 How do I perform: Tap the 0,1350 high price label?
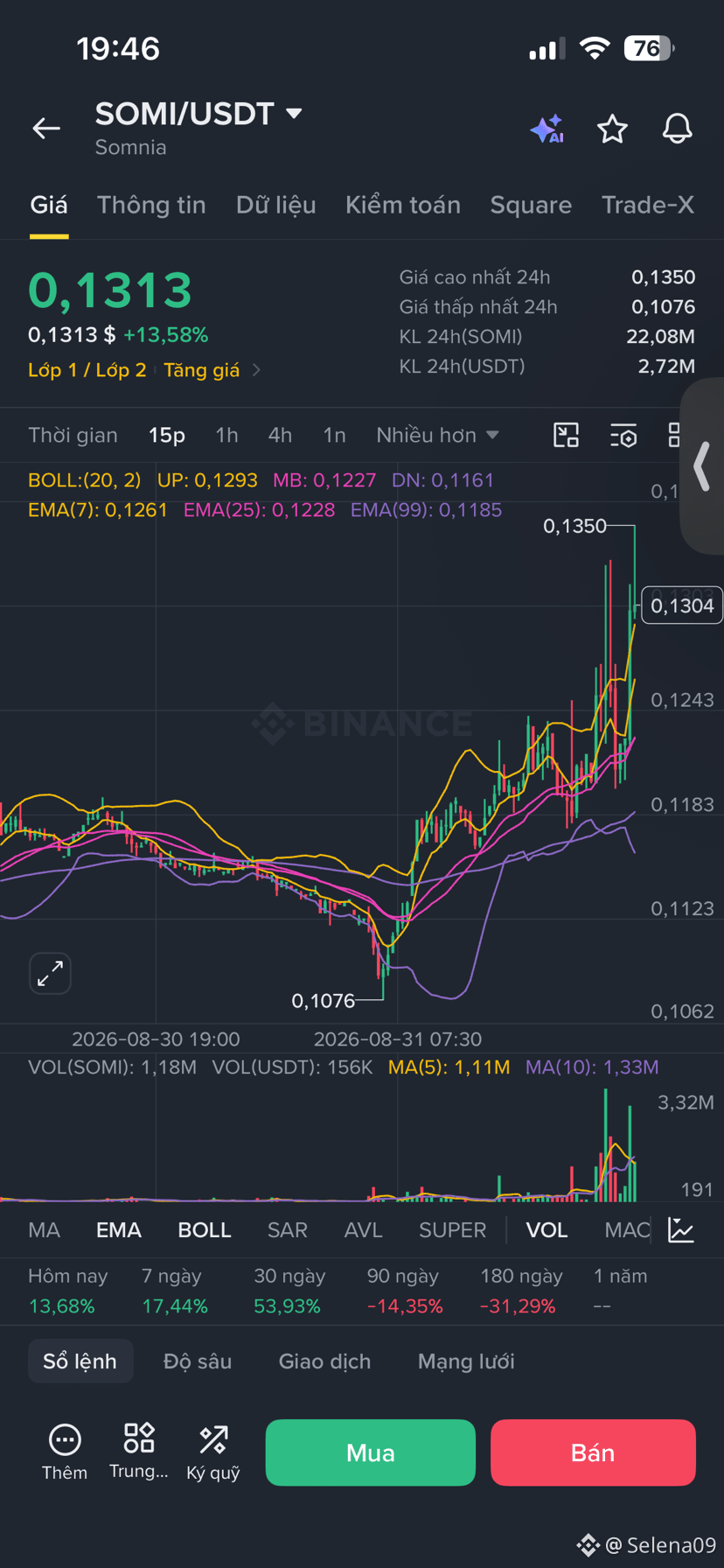pos(574,526)
